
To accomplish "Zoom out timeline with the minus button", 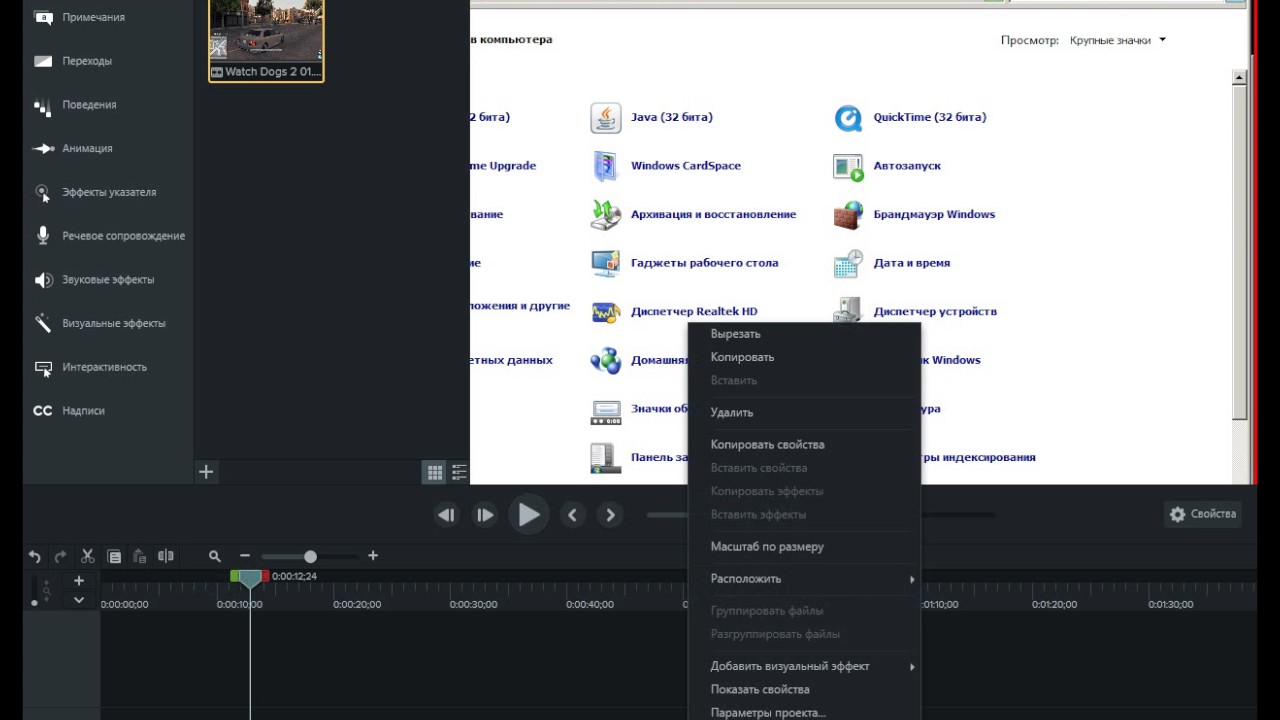I will click(x=245, y=556).
